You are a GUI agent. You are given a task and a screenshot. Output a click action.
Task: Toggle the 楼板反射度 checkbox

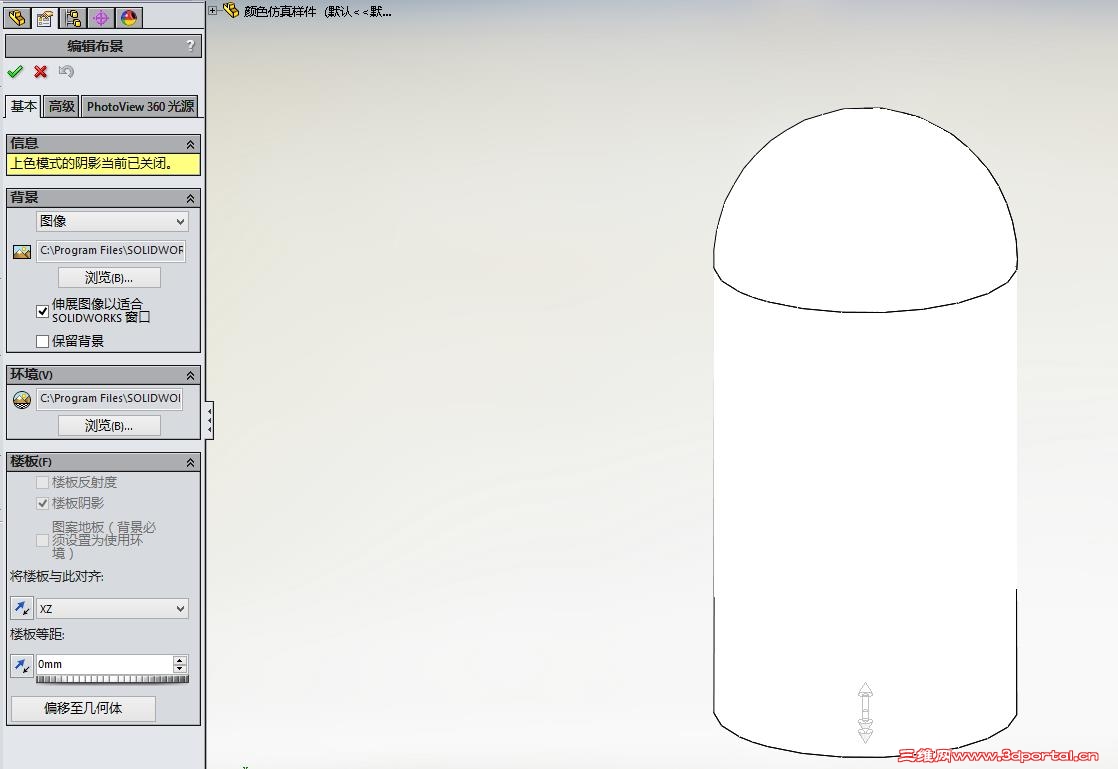[x=42, y=482]
